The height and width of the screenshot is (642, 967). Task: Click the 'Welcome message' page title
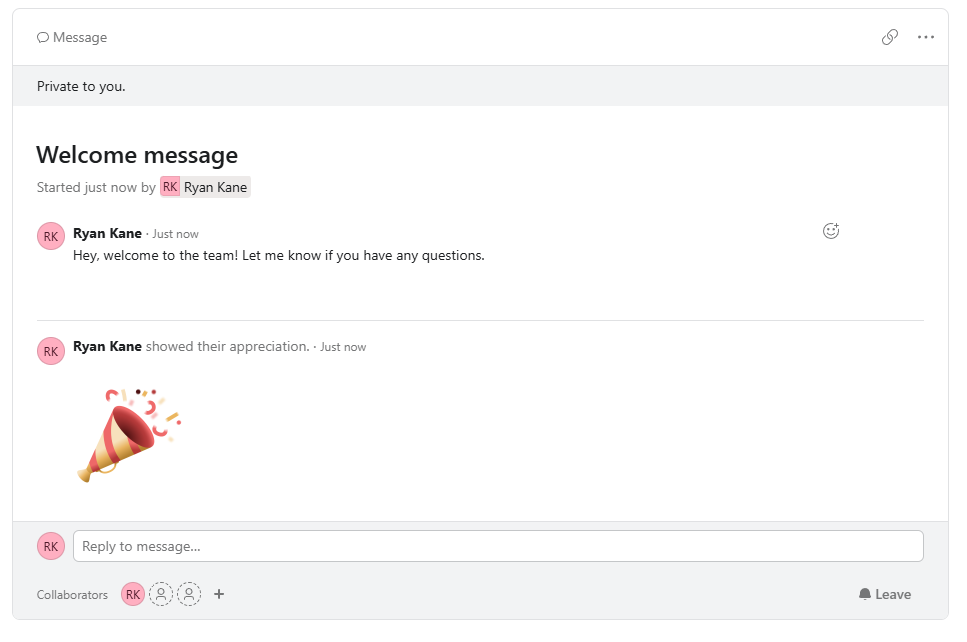(136, 155)
